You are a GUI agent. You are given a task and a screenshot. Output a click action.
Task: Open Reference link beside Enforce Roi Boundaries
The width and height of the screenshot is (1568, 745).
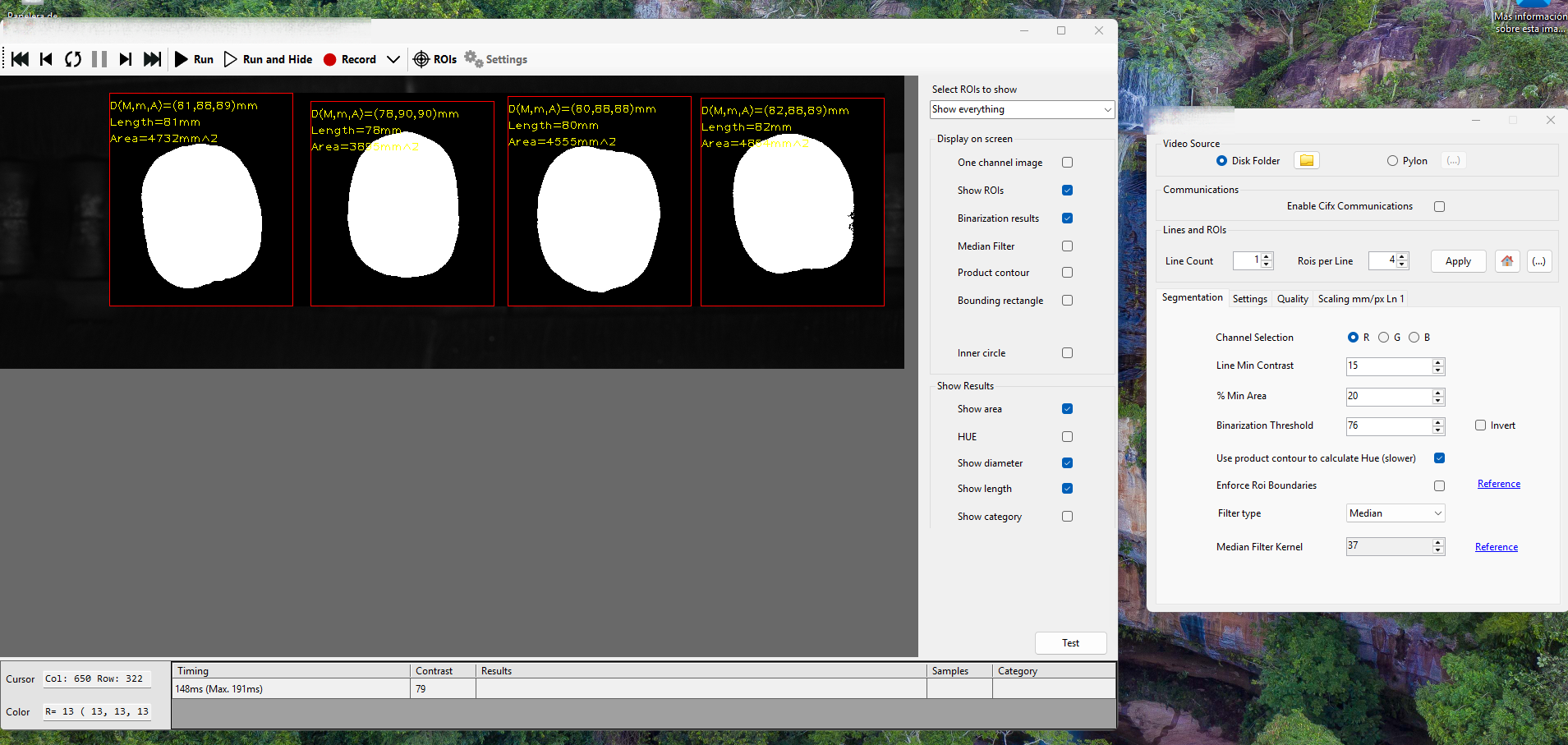[x=1498, y=484]
